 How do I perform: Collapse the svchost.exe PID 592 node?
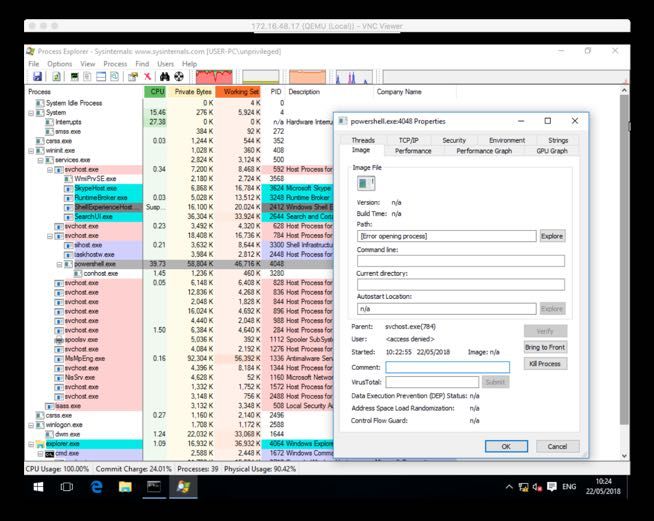click(x=50, y=170)
